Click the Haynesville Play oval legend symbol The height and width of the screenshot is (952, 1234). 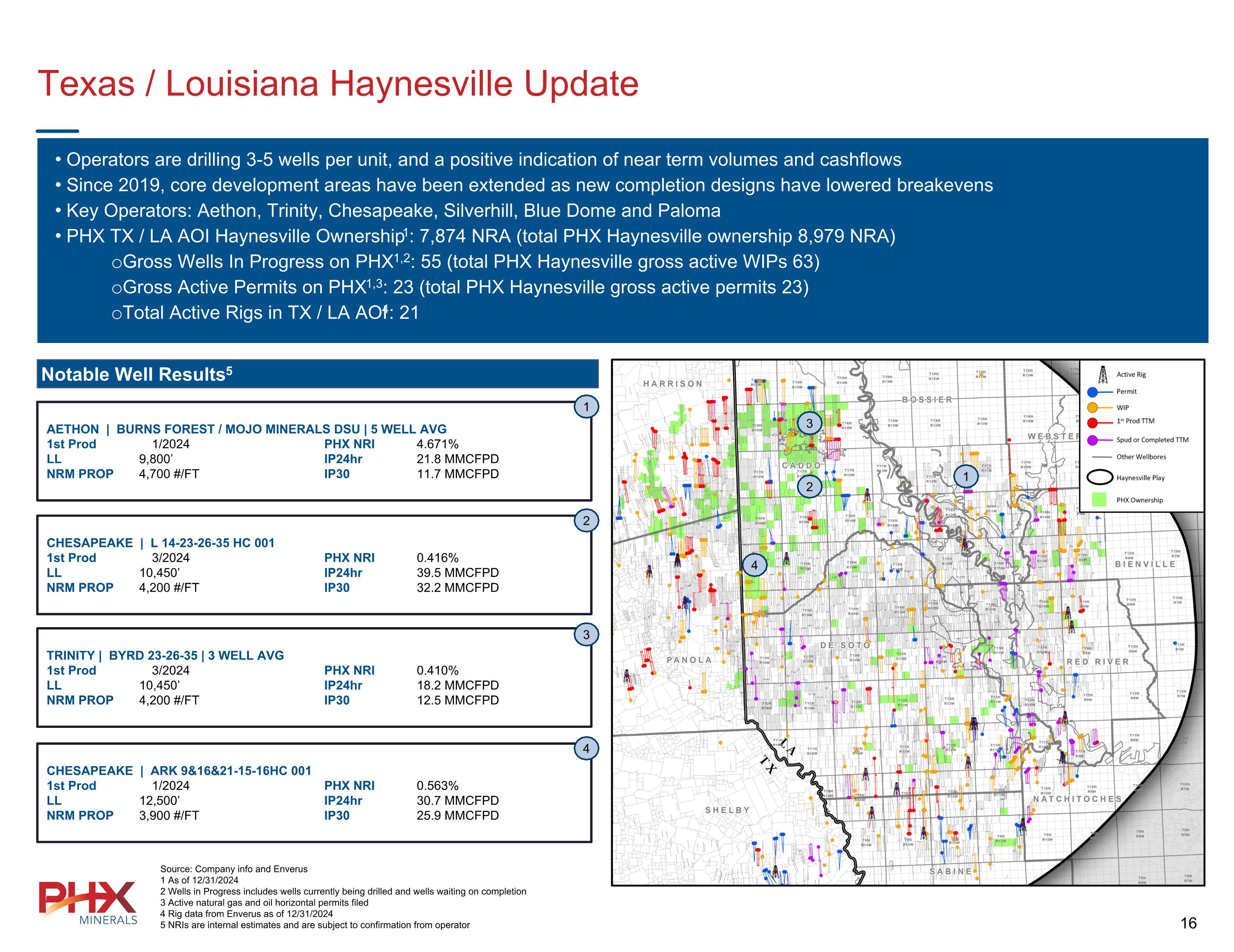coord(1100,477)
